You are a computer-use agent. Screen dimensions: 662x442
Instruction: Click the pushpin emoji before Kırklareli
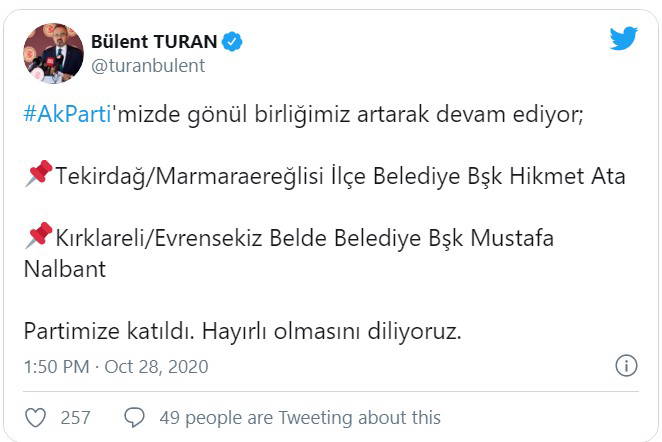[x=38, y=238]
